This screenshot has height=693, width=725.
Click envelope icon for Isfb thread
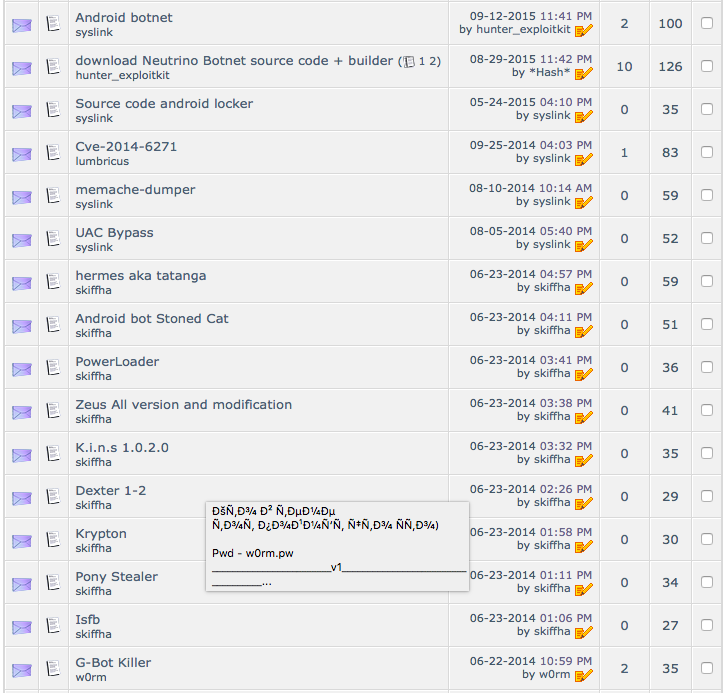pyautogui.click(x=22, y=627)
